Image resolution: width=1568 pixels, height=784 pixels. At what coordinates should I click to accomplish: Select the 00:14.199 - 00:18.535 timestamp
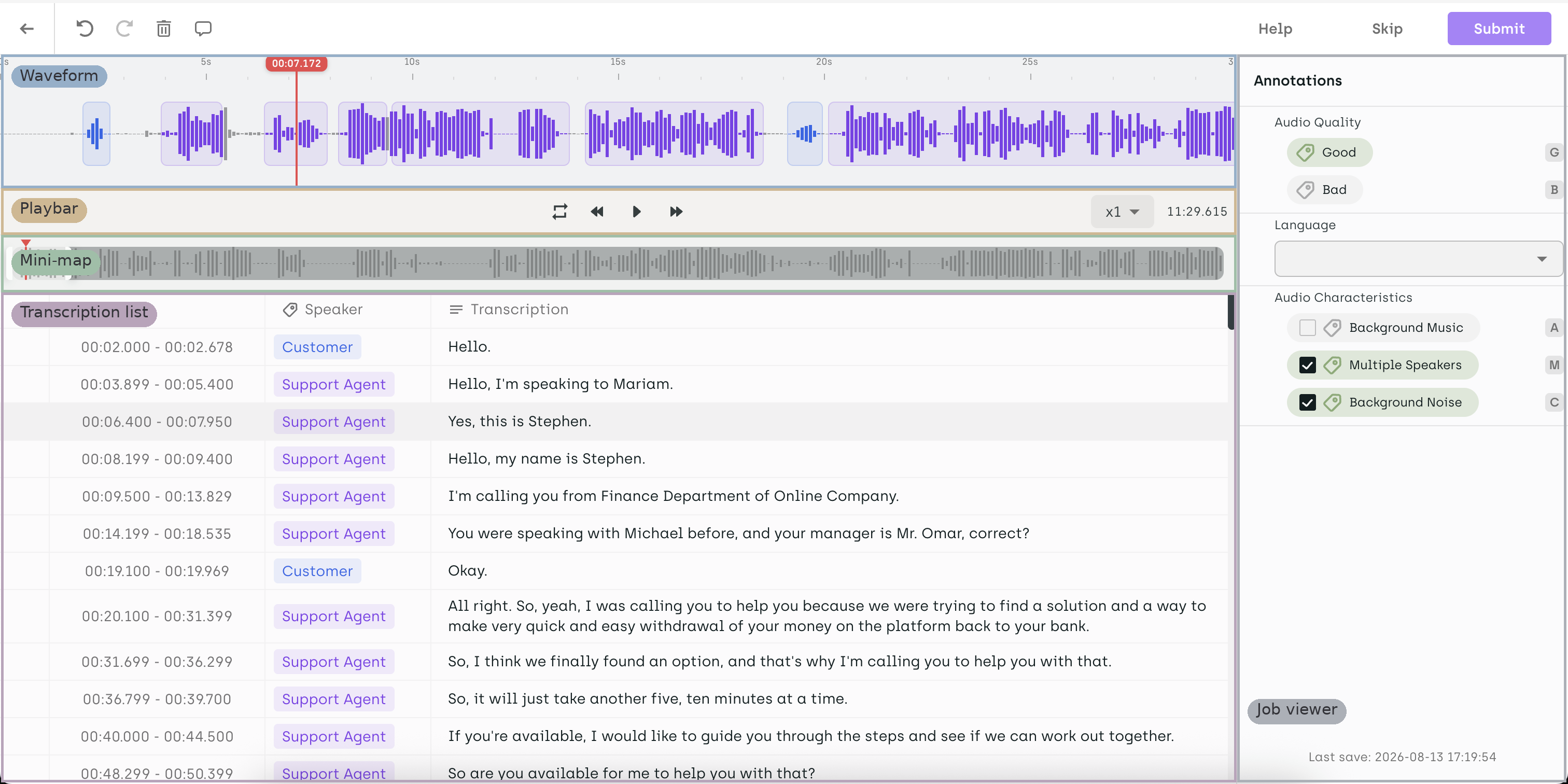157,534
